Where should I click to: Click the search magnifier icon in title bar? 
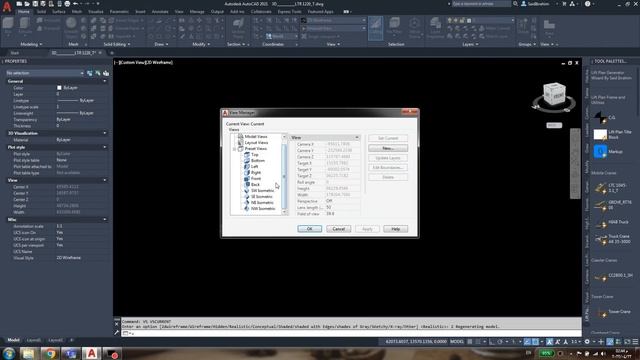tap(516, 4)
